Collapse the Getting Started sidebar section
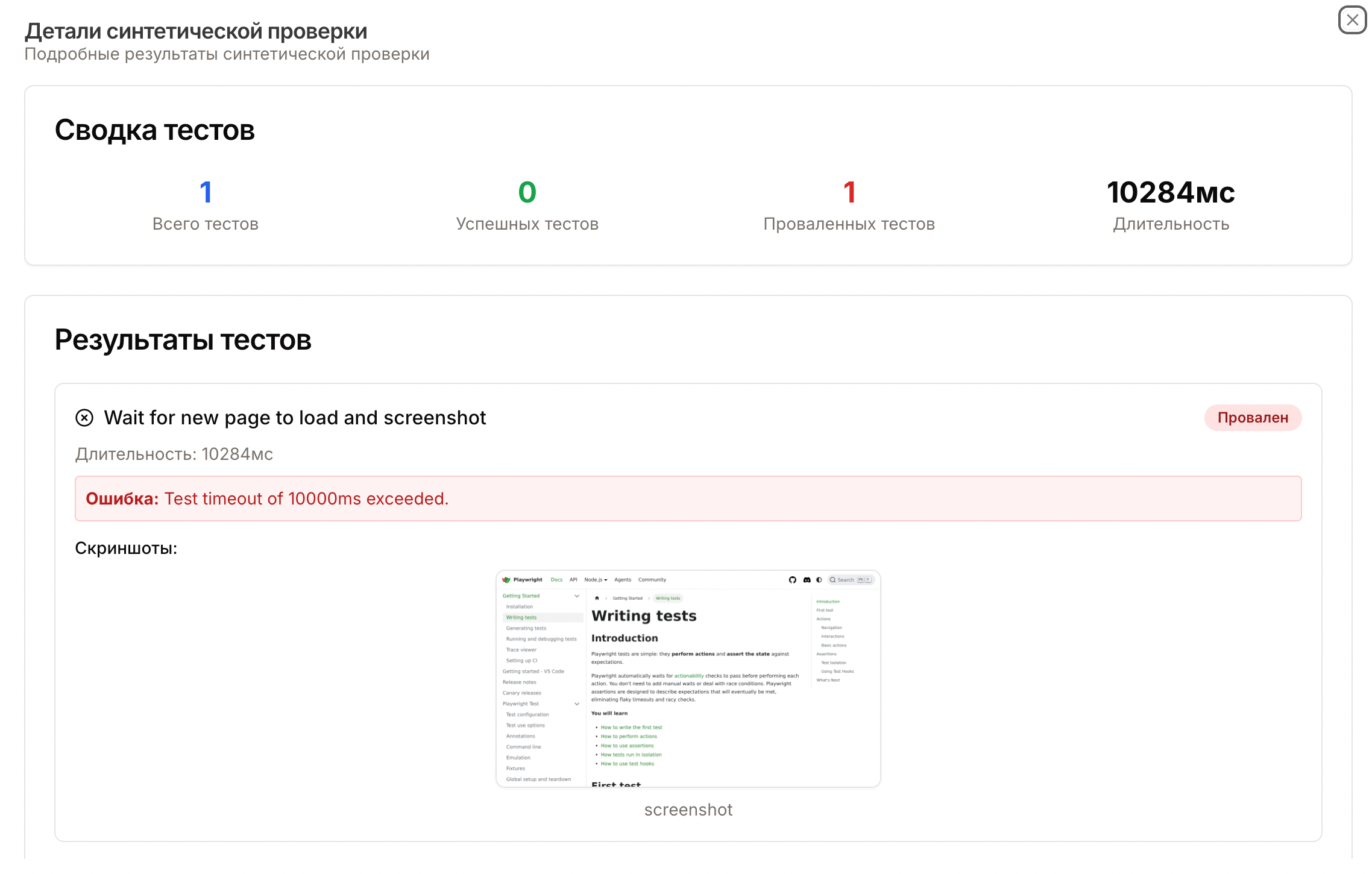The height and width of the screenshot is (874, 1372). [577, 596]
